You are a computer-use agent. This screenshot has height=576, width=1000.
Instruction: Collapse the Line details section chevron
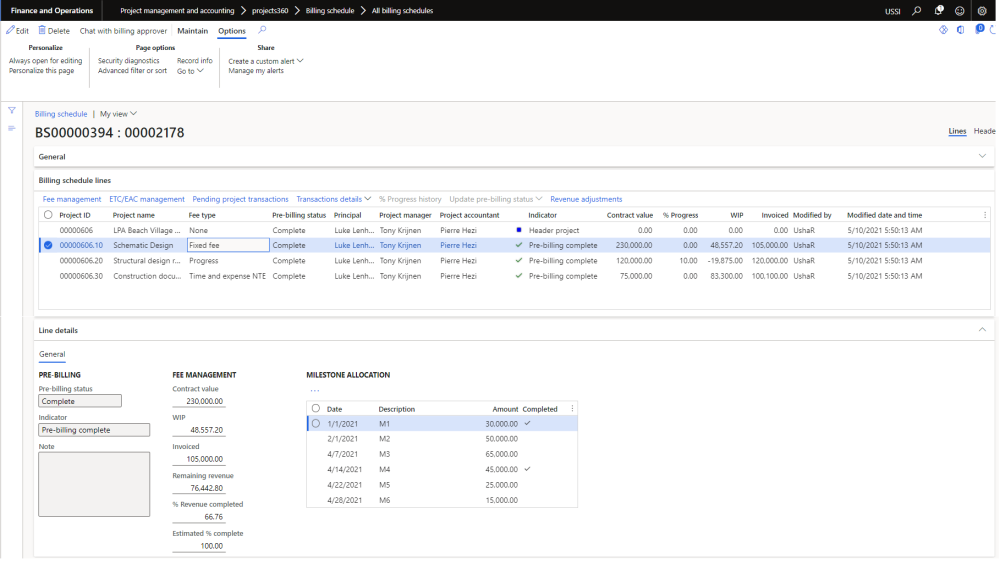pos(982,330)
